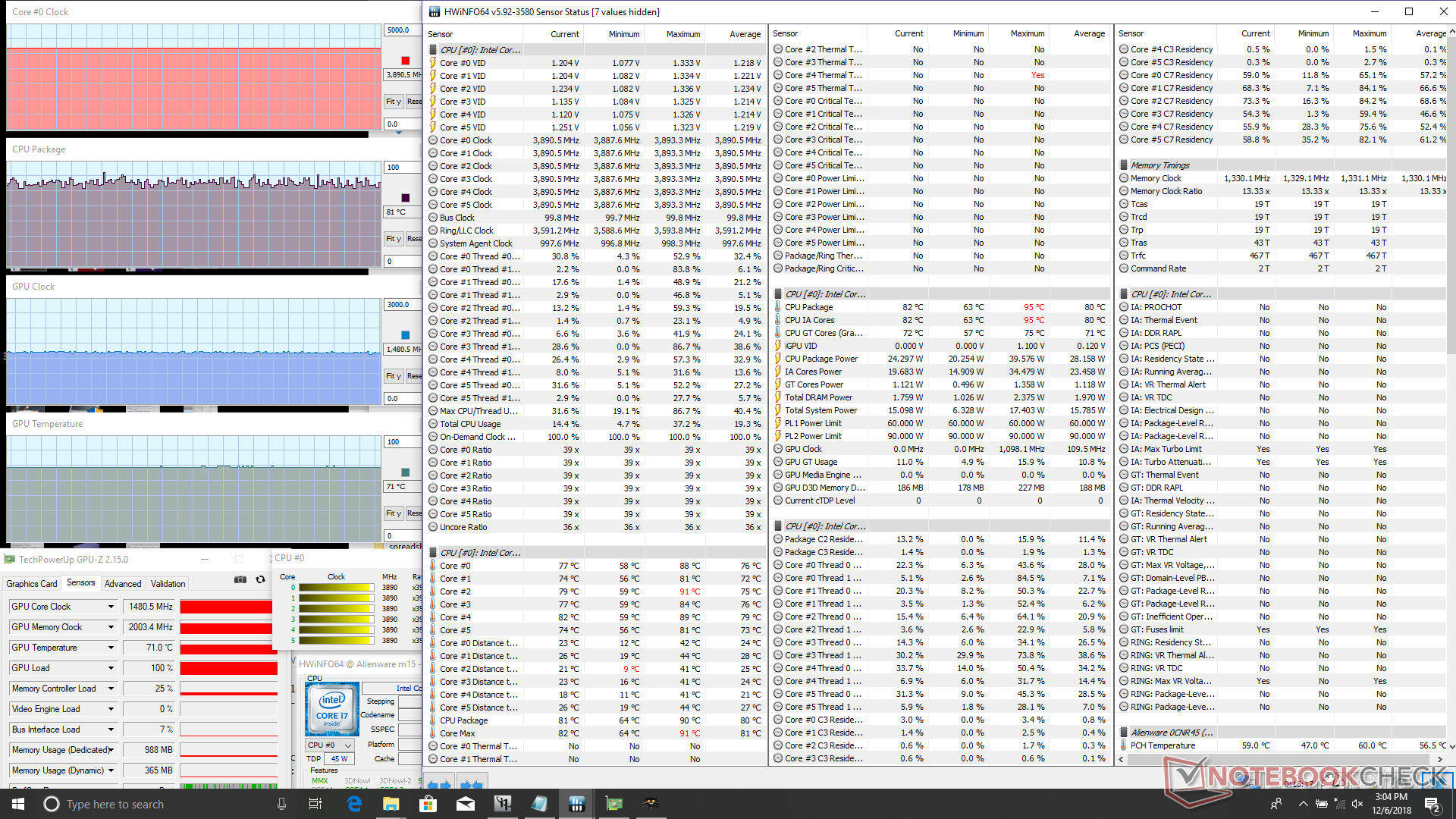The height and width of the screenshot is (819, 1456).
Task: Click the 5000.0 maximum field in Core #0 Clock graph
Action: (403, 30)
